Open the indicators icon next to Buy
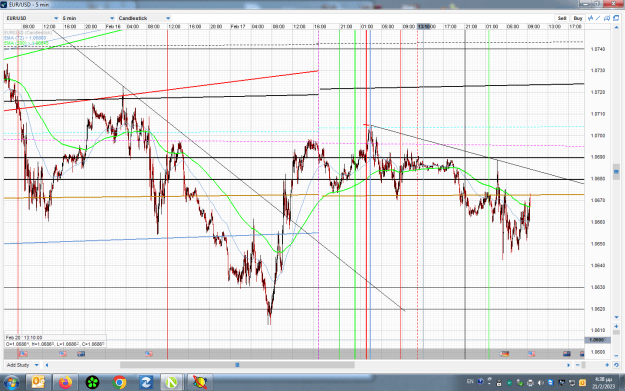Viewport: 625px width, 391px height. [591, 18]
